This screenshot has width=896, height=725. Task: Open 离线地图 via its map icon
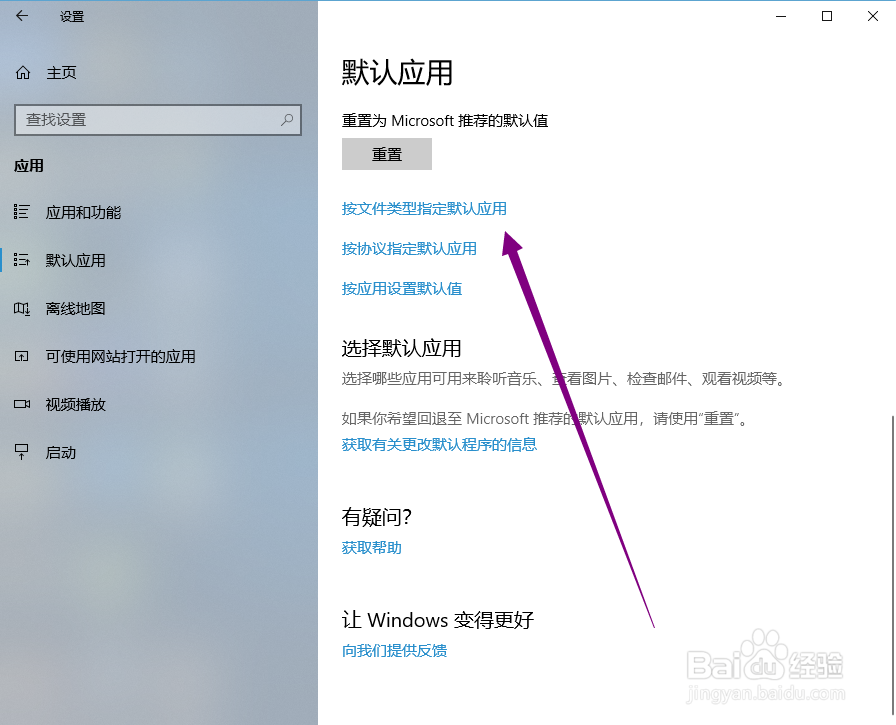click(x=22, y=308)
